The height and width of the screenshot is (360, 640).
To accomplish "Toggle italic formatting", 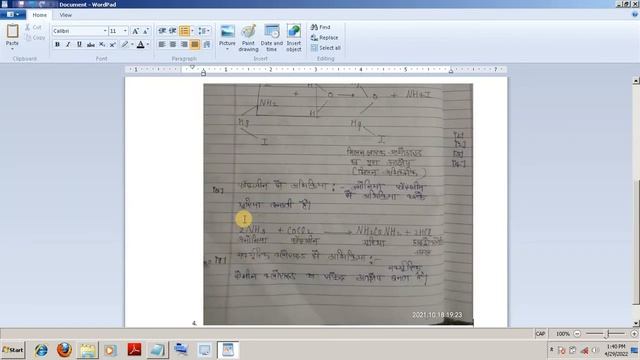I will tap(68, 44).
